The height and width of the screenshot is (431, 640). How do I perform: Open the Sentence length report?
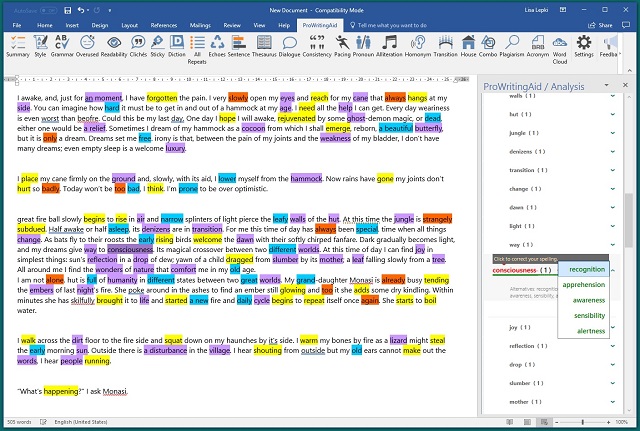point(239,46)
